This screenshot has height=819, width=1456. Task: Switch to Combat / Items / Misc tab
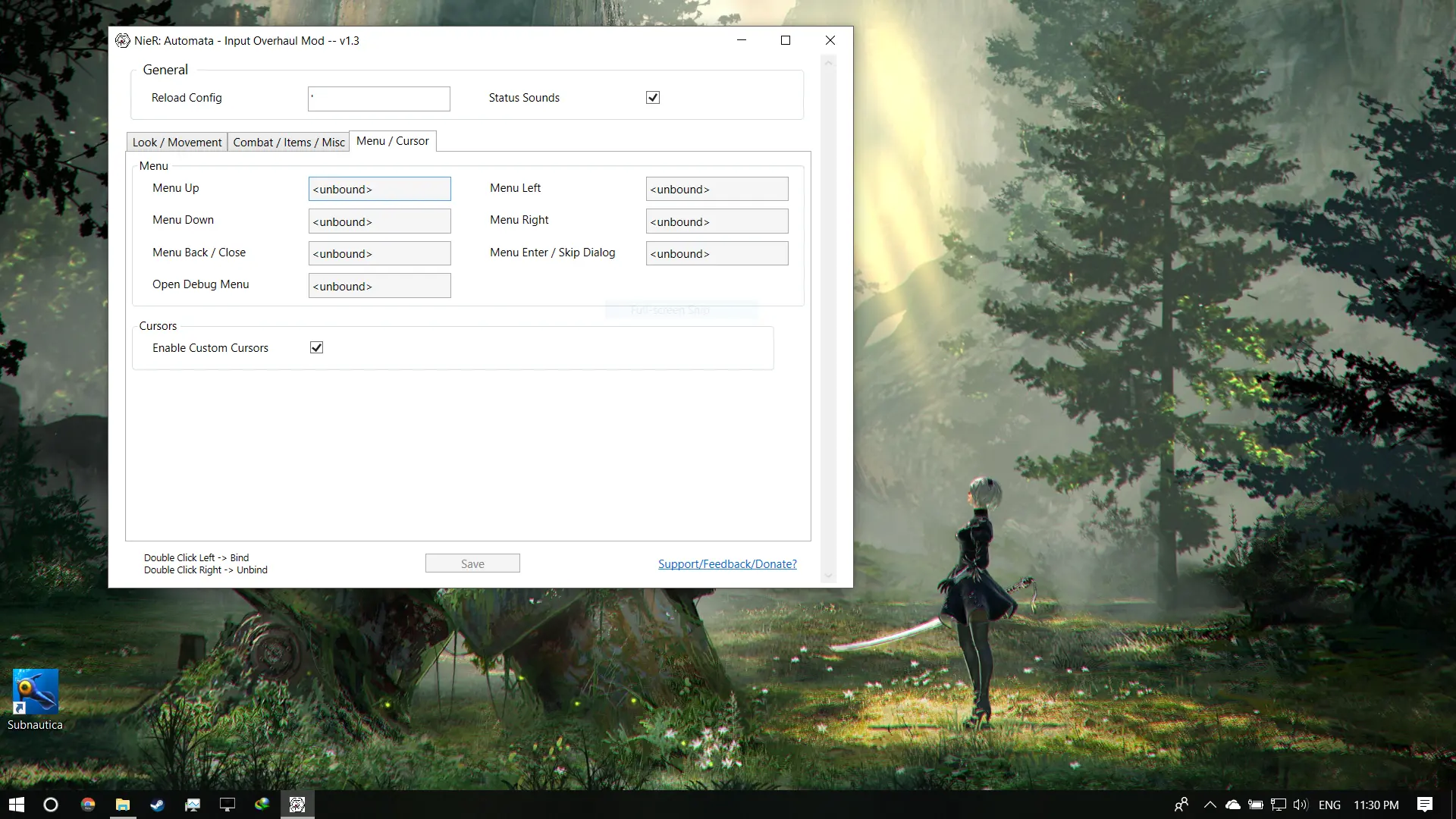pyautogui.click(x=289, y=142)
